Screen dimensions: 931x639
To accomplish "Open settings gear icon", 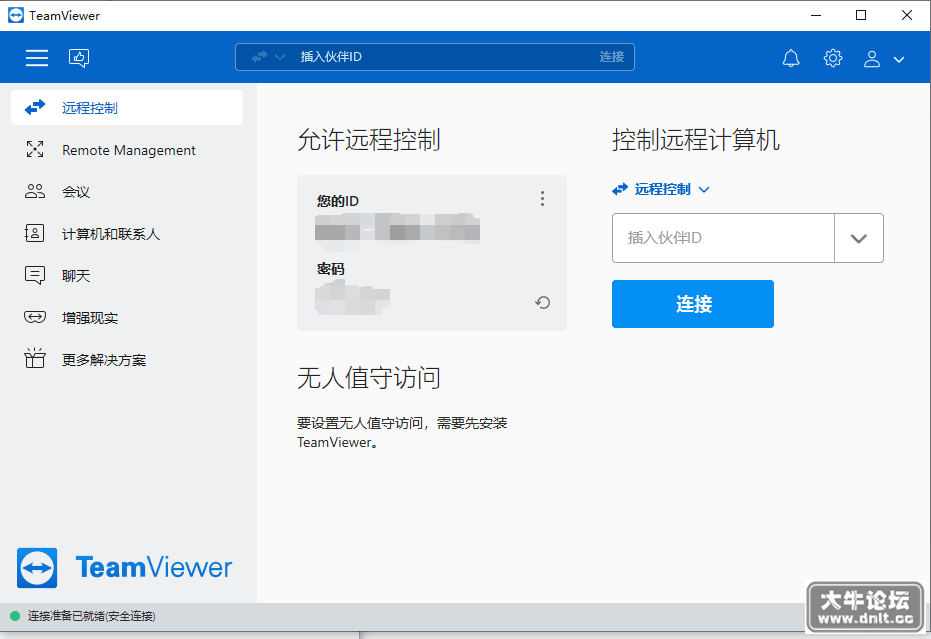I will click(x=832, y=58).
